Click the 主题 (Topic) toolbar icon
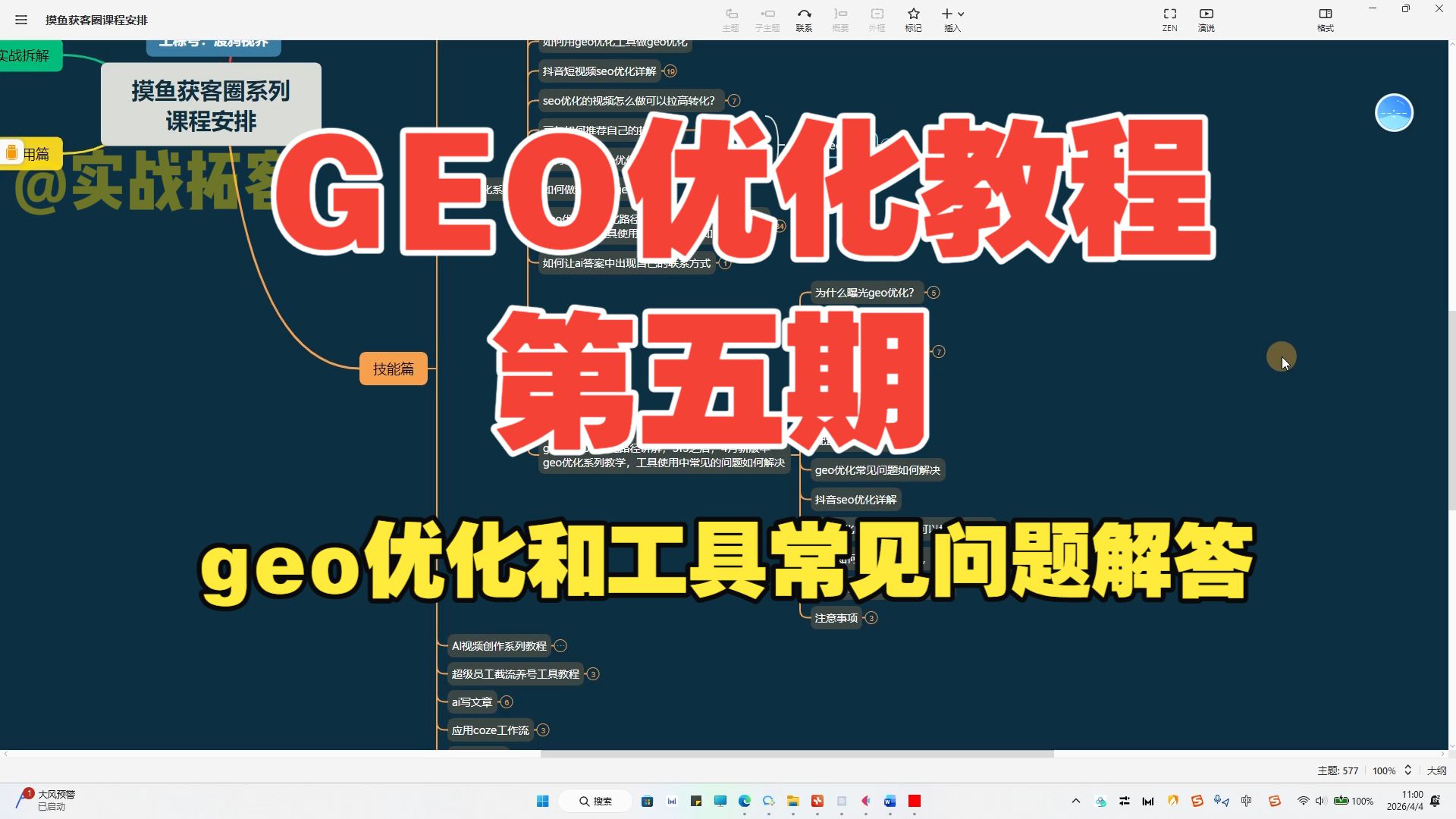The width and height of the screenshot is (1456, 819). click(731, 20)
